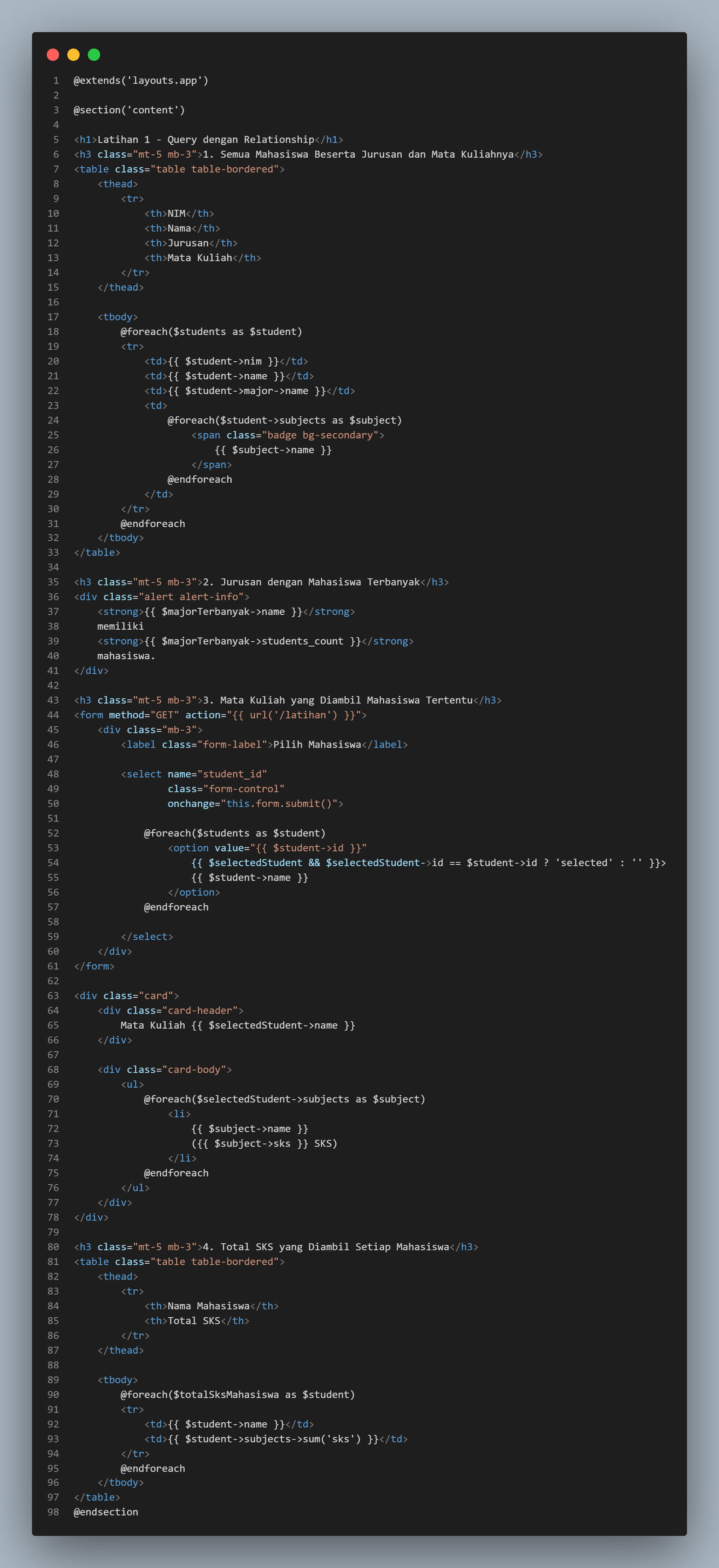
Task: Click "3. Mata Kuliah yang Diambil Mahasiswa Tertentu"
Action: tap(338, 700)
